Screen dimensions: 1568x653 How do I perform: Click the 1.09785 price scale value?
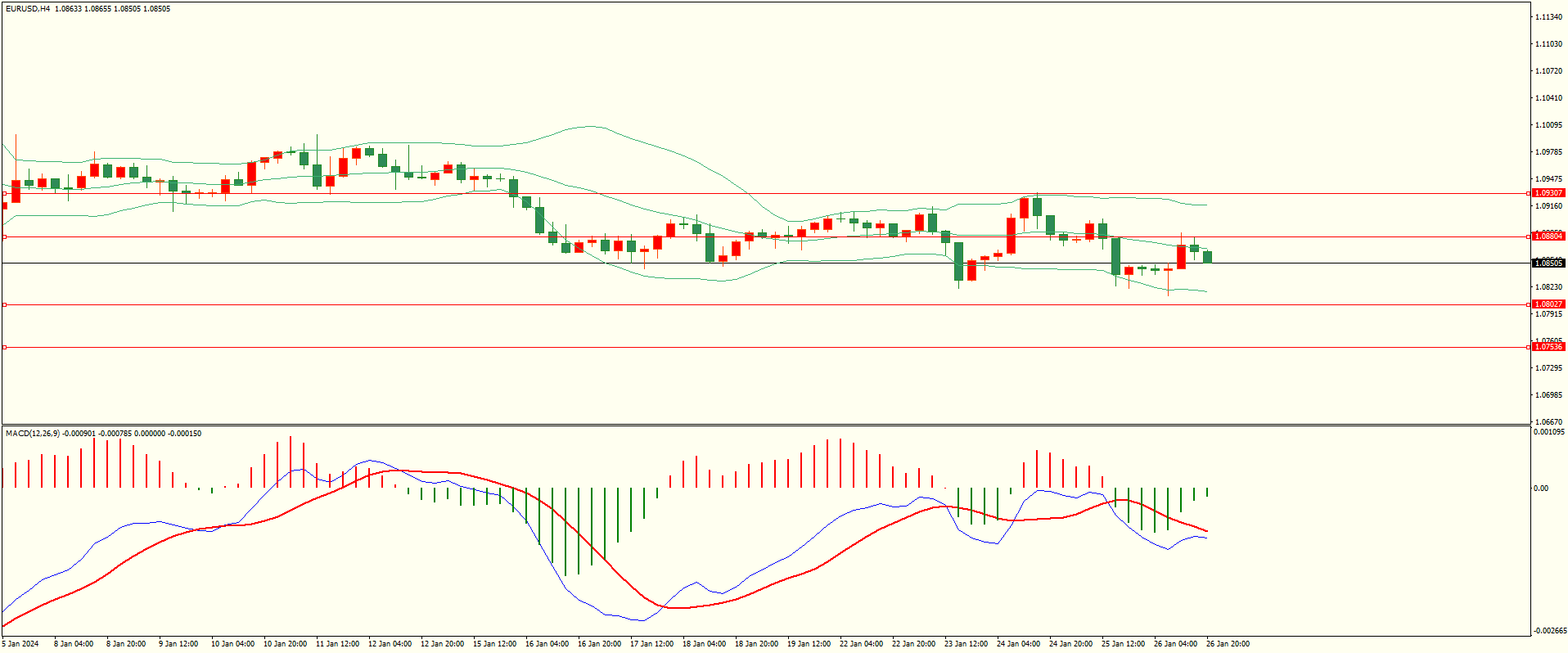(x=1548, y=152)
